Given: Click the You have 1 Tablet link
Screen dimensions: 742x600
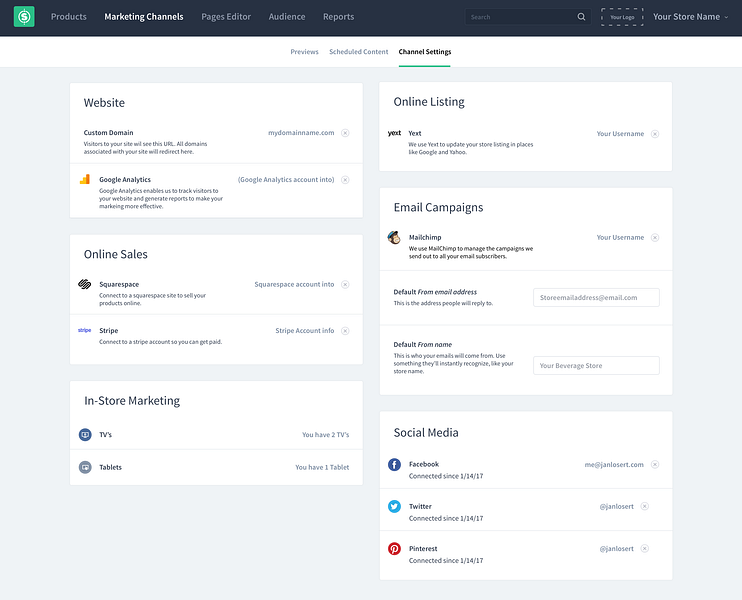Looking at the screenshot, I should 322,468.
